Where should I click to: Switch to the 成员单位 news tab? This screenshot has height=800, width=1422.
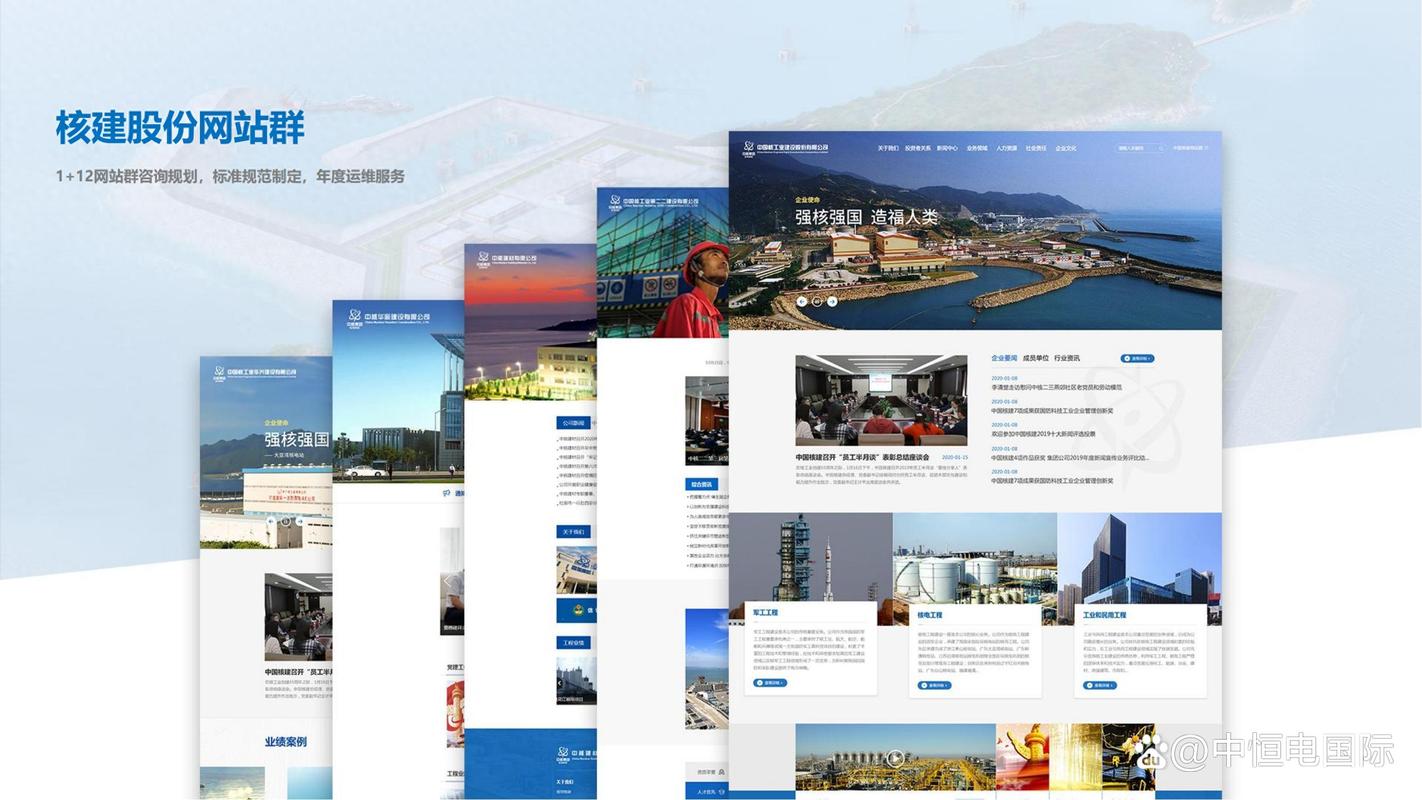(1036, 358)
